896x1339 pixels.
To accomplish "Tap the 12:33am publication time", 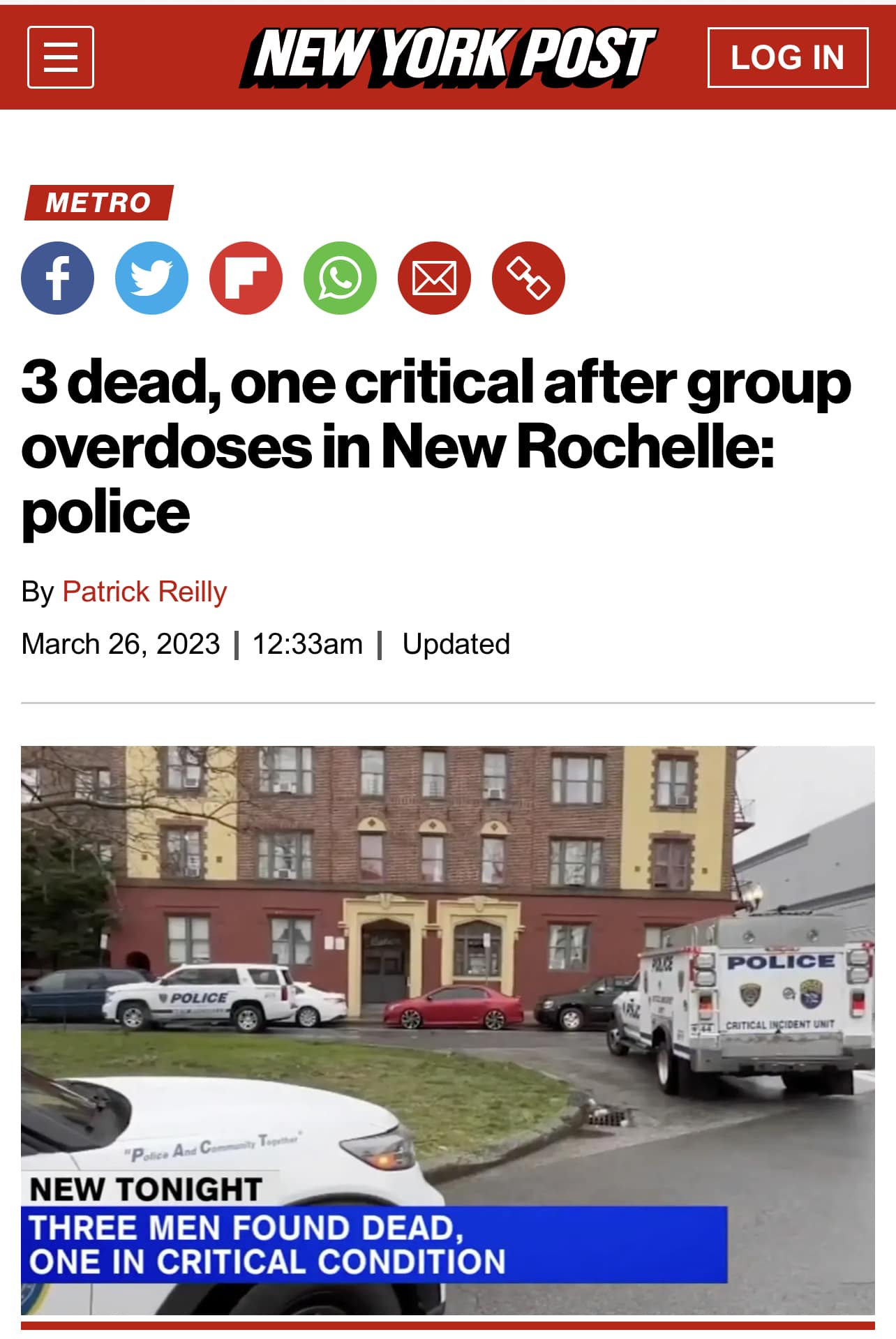I will click(x=308, y=644).
